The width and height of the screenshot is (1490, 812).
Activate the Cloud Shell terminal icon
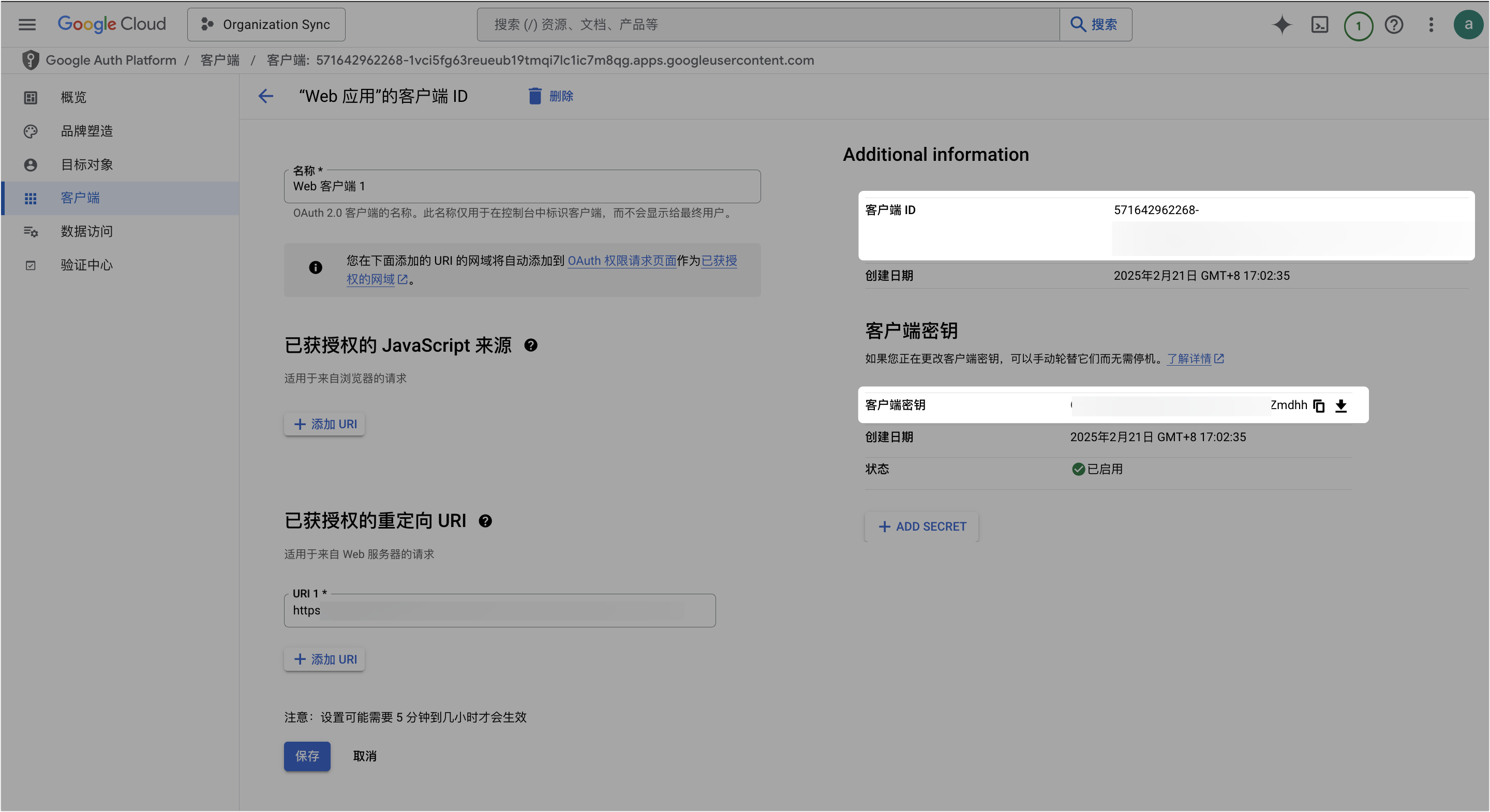point(1319,24)
